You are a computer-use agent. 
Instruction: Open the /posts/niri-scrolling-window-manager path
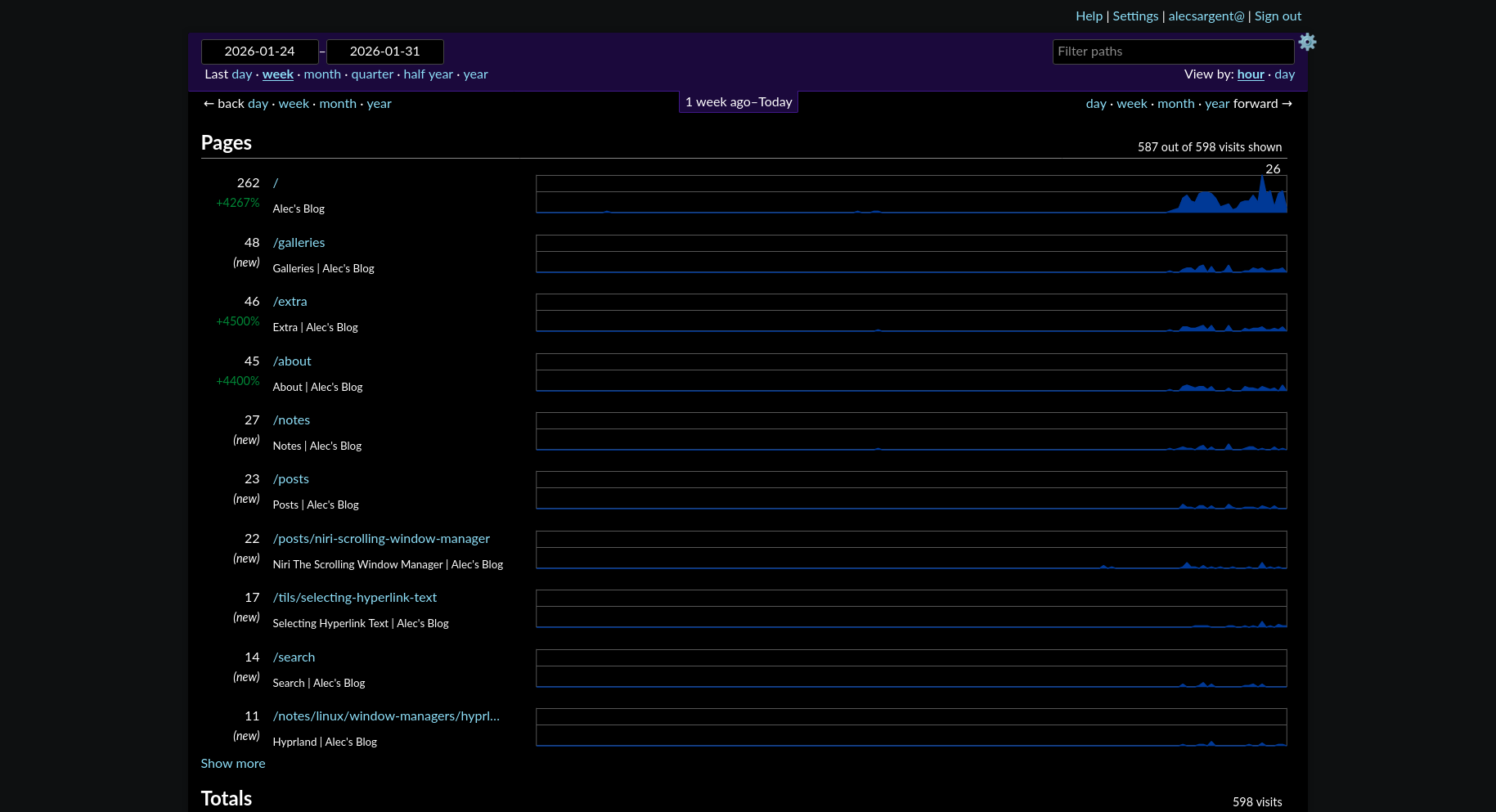[381, 539]
